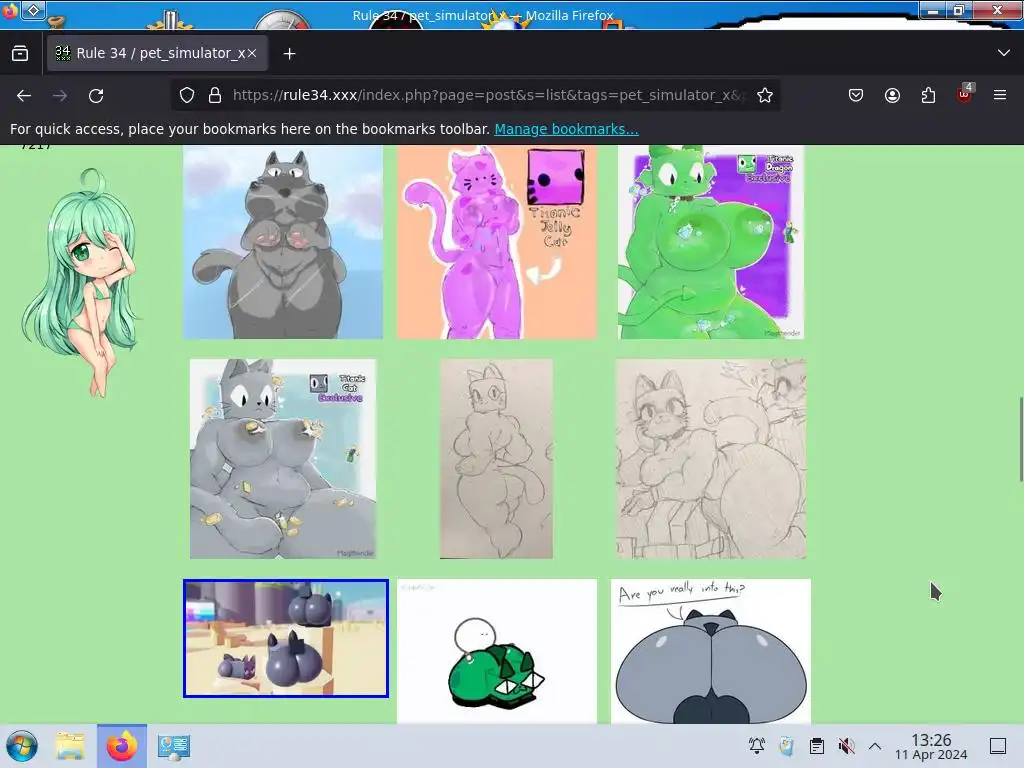Toggle the on-all-desktops pin in titlebar

33,10
